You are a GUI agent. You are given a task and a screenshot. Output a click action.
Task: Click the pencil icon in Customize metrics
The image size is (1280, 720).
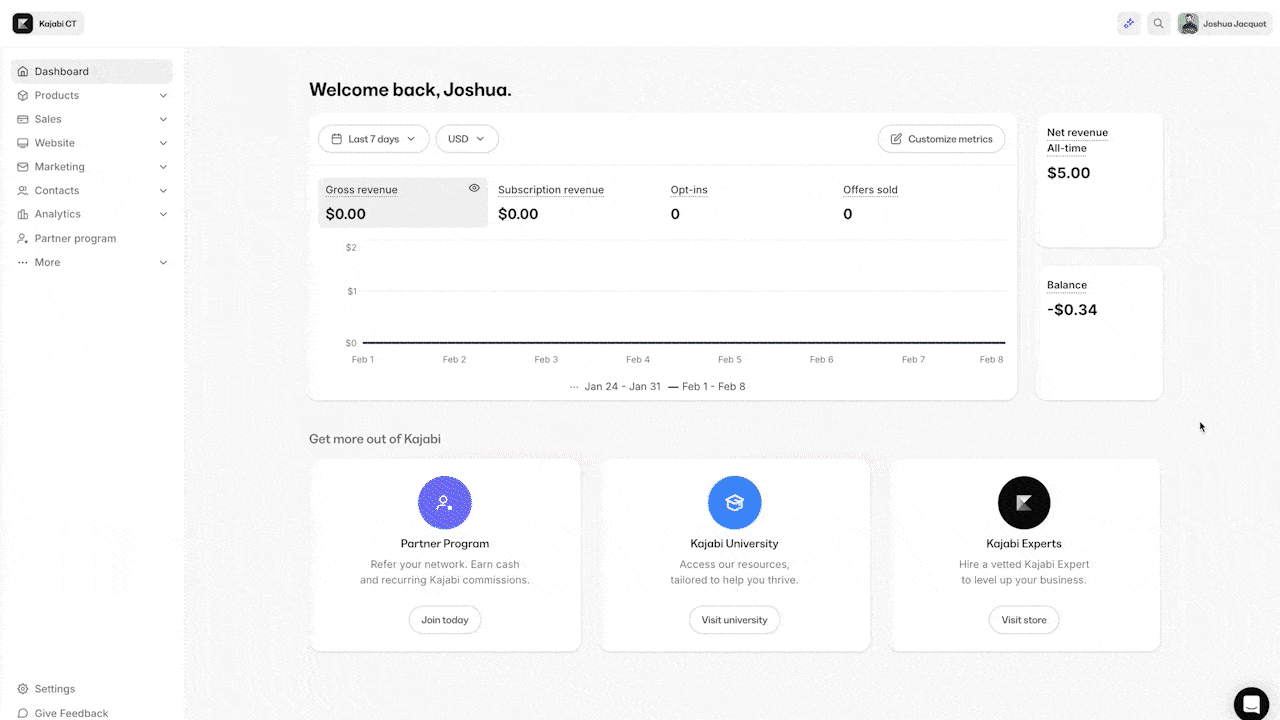coord(896,139)
